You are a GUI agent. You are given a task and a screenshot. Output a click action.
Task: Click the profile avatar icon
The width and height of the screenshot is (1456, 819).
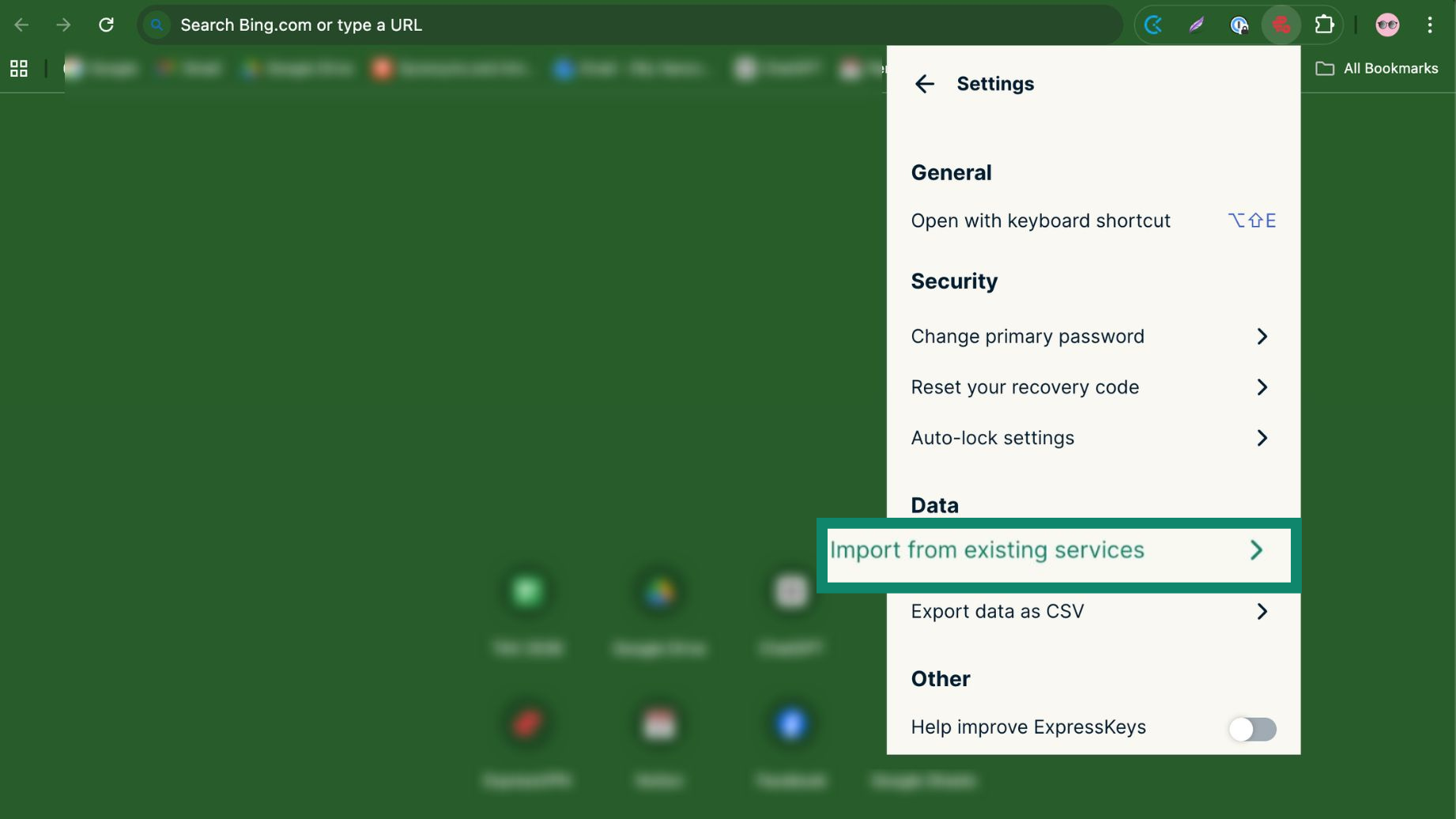point(1387,25)
